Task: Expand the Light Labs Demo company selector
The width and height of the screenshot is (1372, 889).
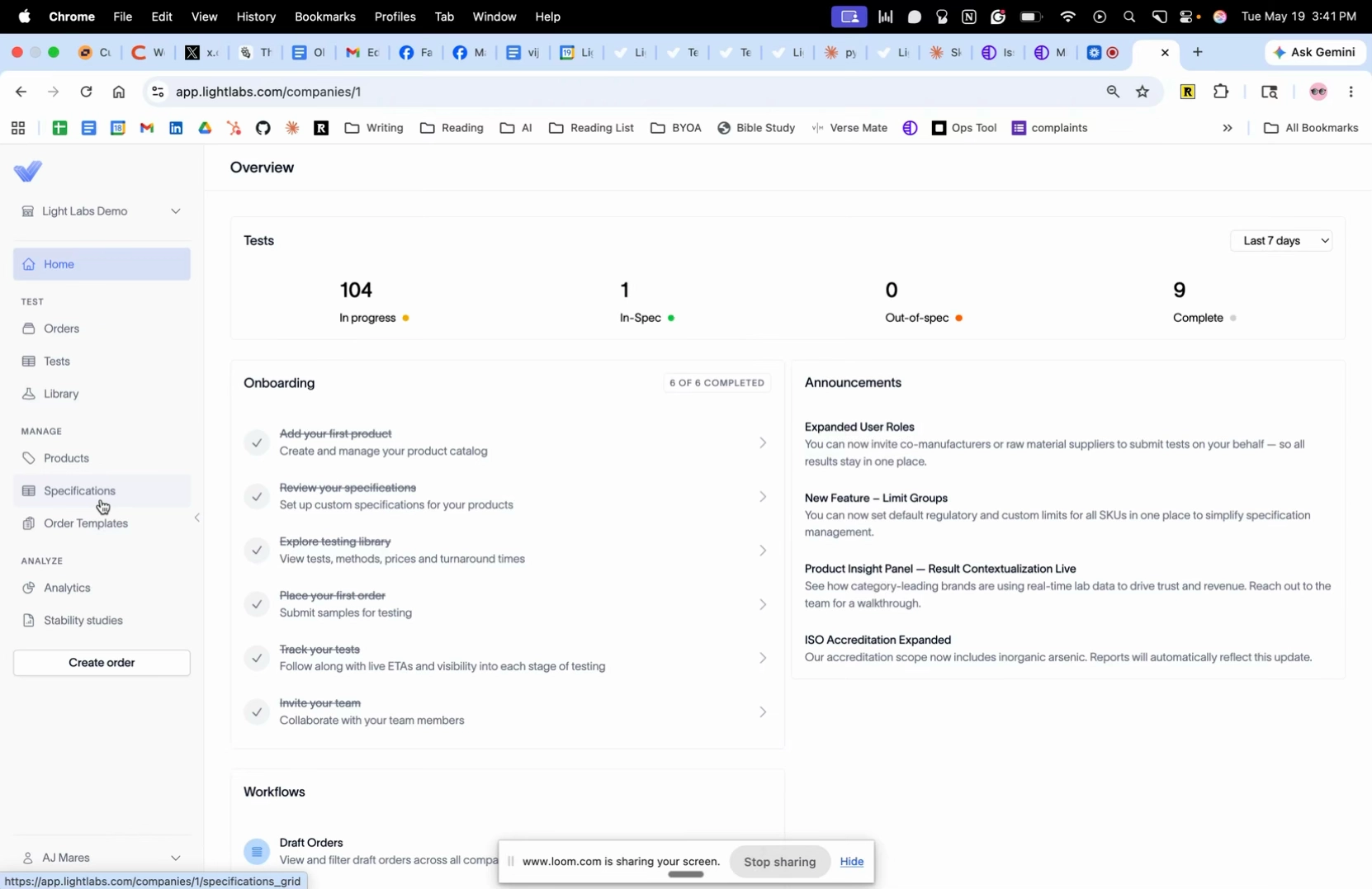Action: pyautogui.click(x=102, y=211)
